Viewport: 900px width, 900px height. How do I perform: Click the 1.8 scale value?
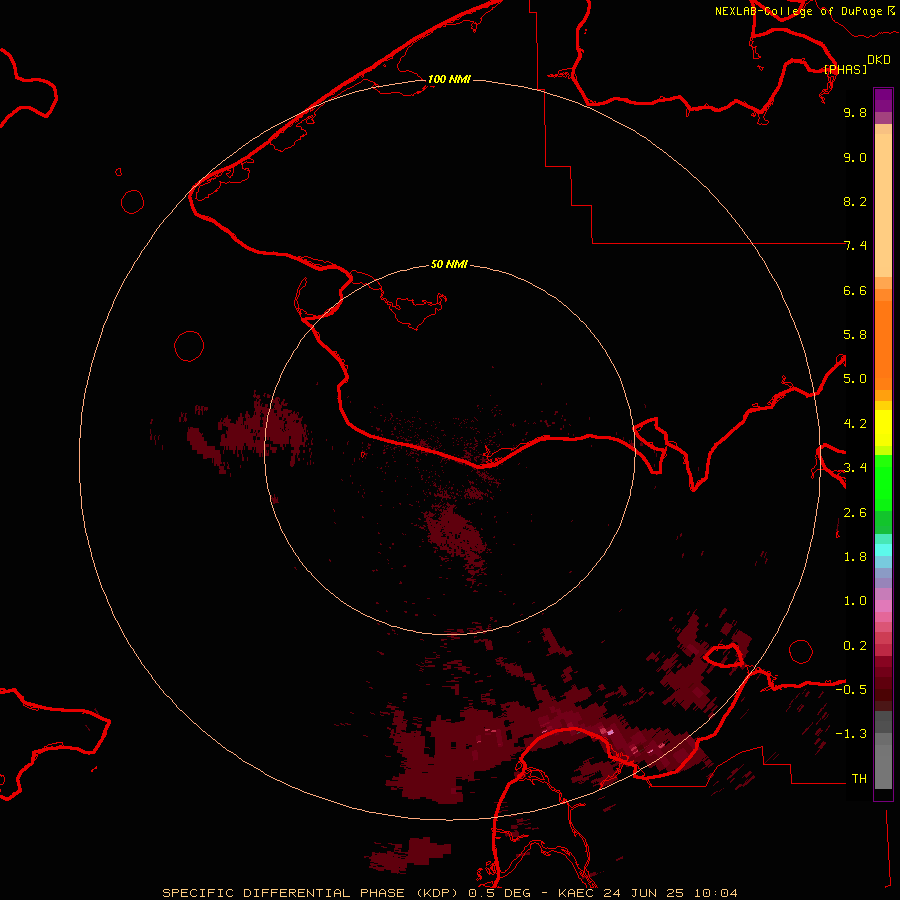tap(855, 557)
